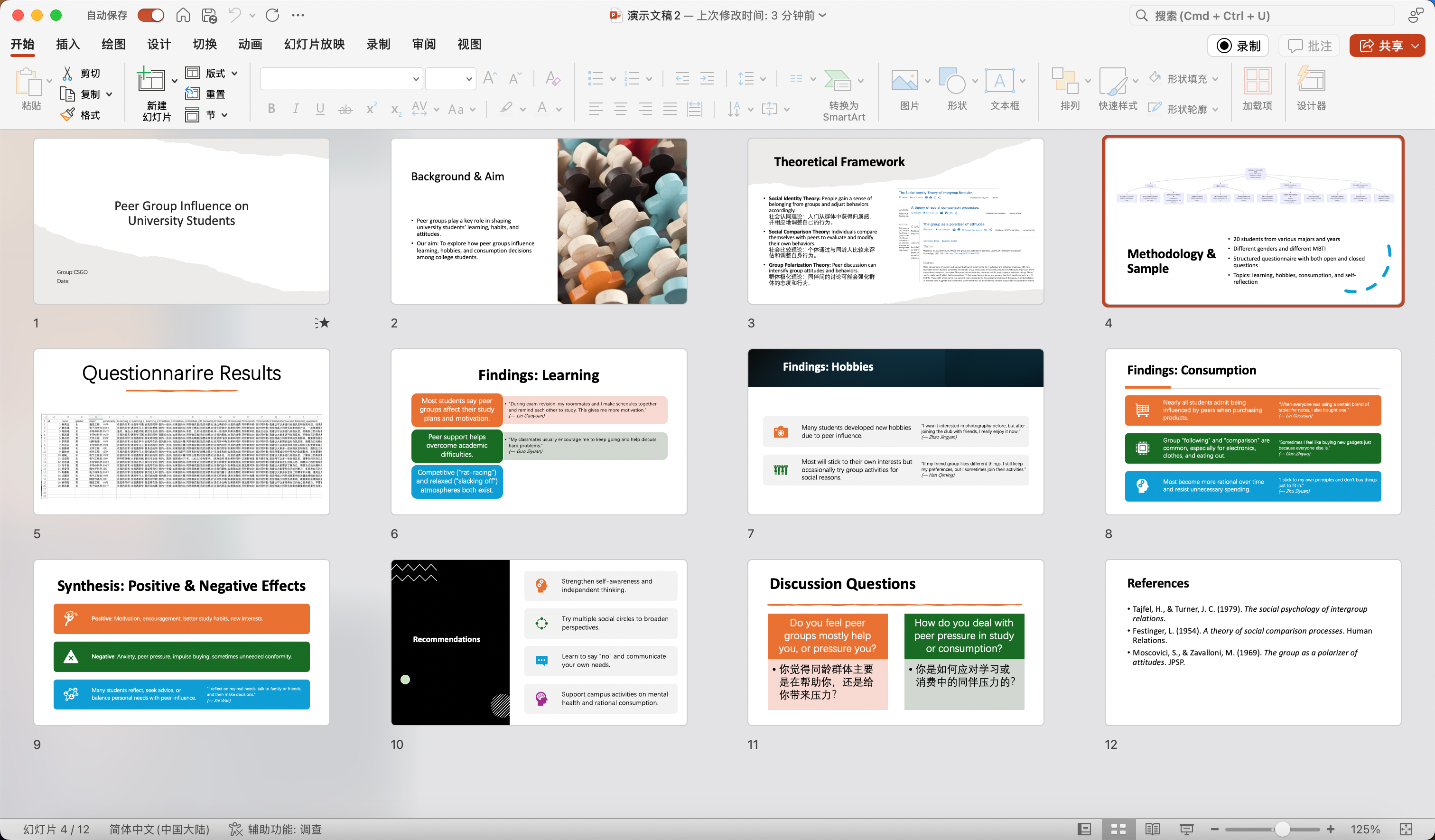
Task: Click the Undo arrow icon
Action: (x=234, y=15)
